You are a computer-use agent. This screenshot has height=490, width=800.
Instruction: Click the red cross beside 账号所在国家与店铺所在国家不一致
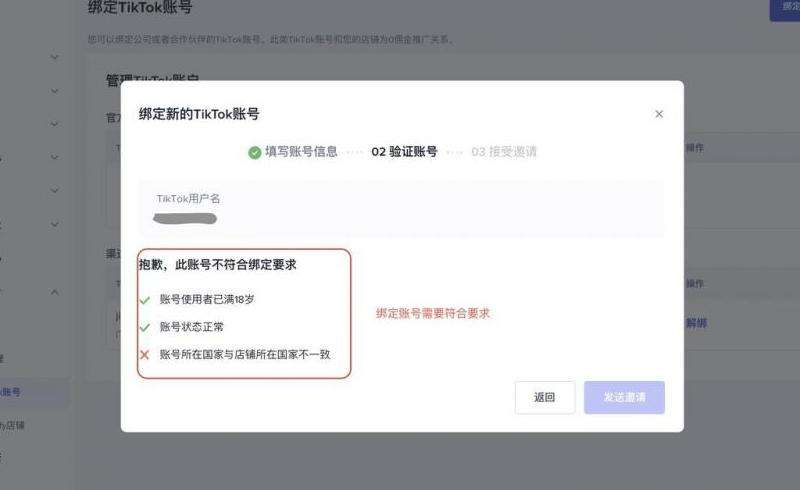tap(145, 355)
